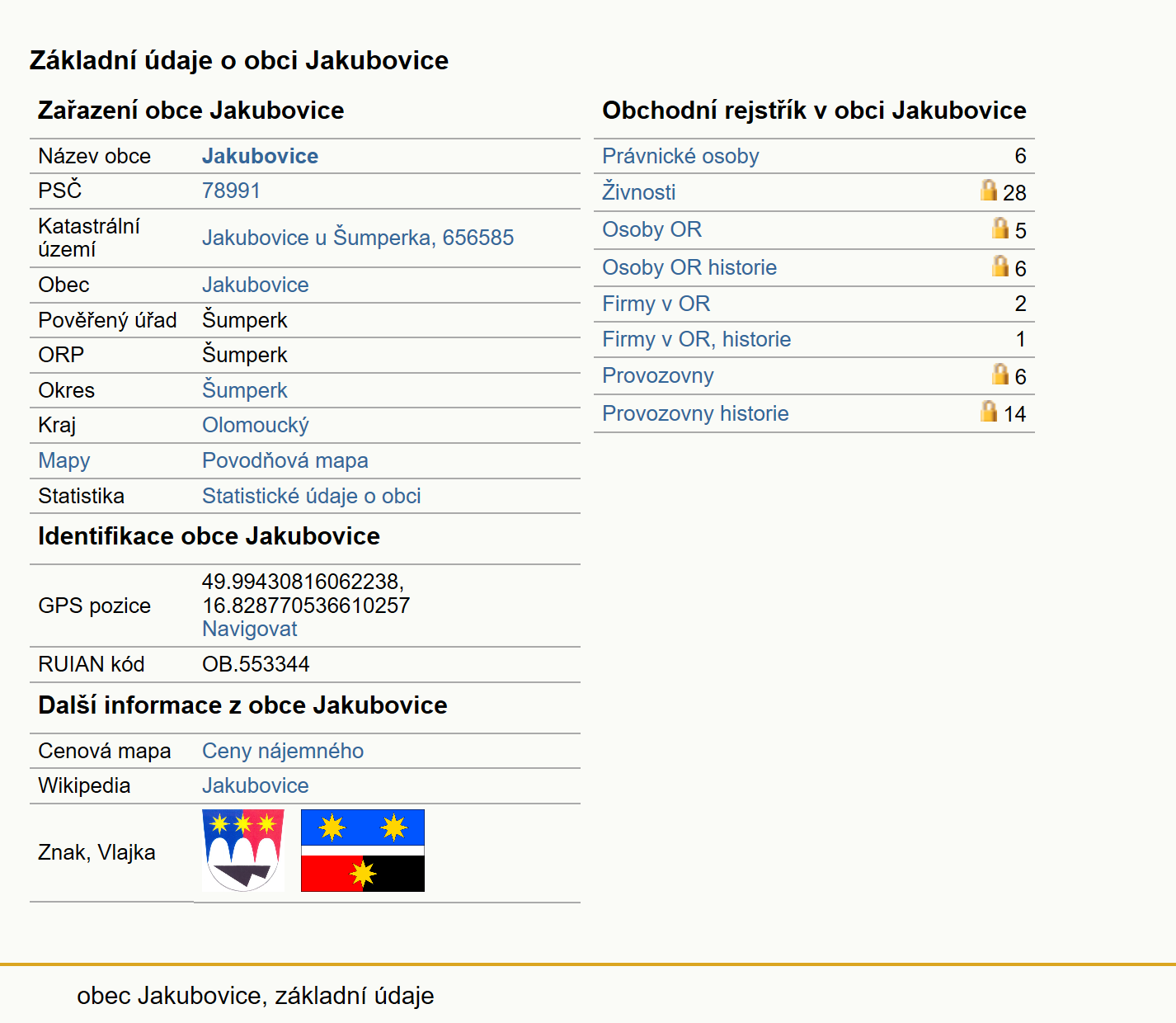Click the GPS pozice label
This screenshot has width=1176, height=1023.
point(94,606)
